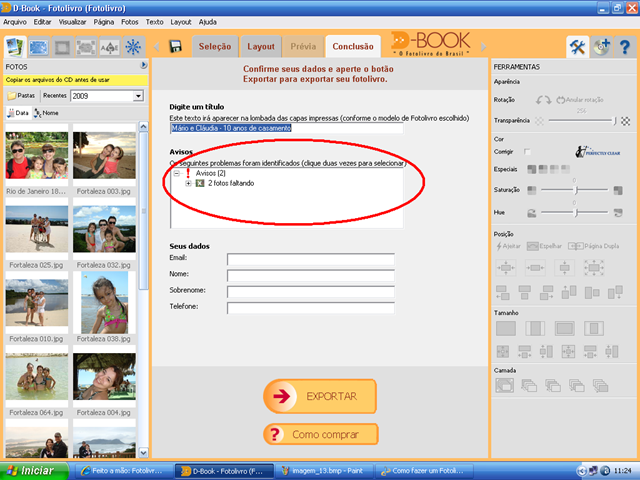Open the 2009 recent folders dropdown

(x=138, y=96)
